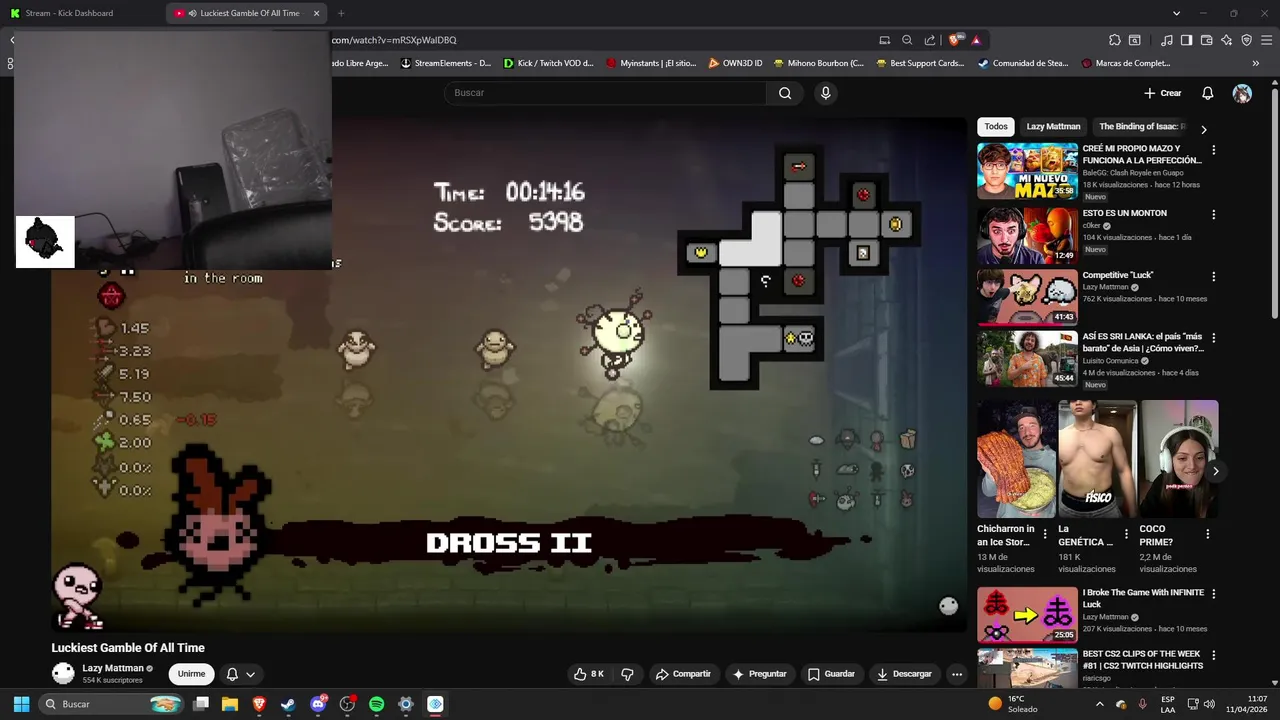Select The Binding of Isaac filter chip
Screen dimensions: 1280x720
coord(1141,127)
